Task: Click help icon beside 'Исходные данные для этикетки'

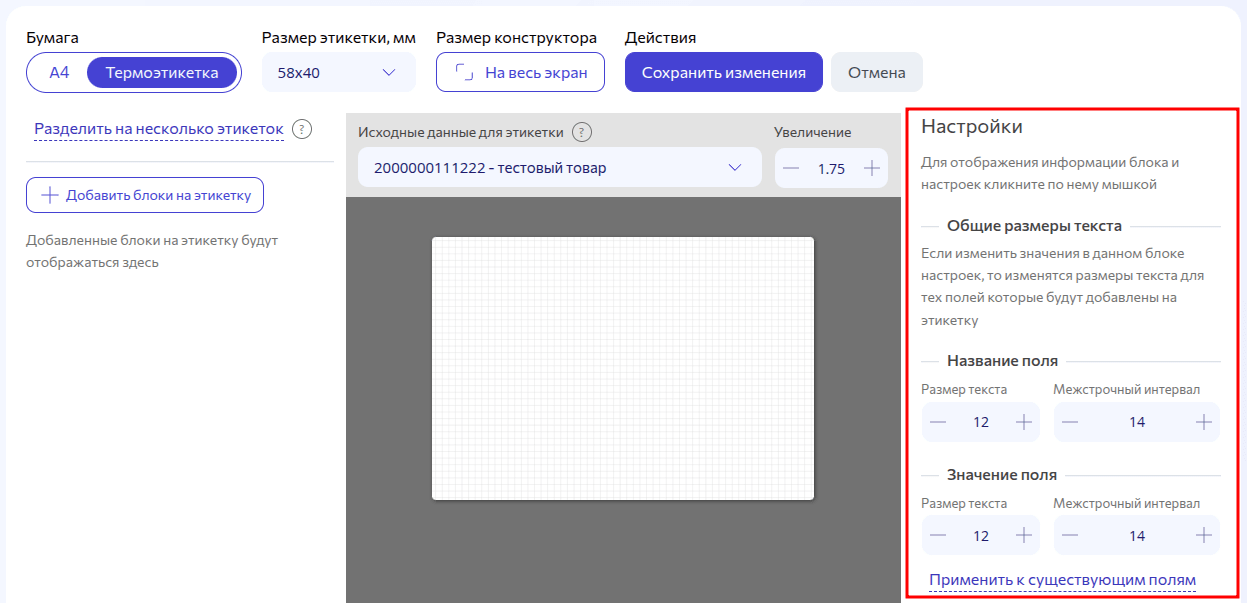Action: [582, 132]
